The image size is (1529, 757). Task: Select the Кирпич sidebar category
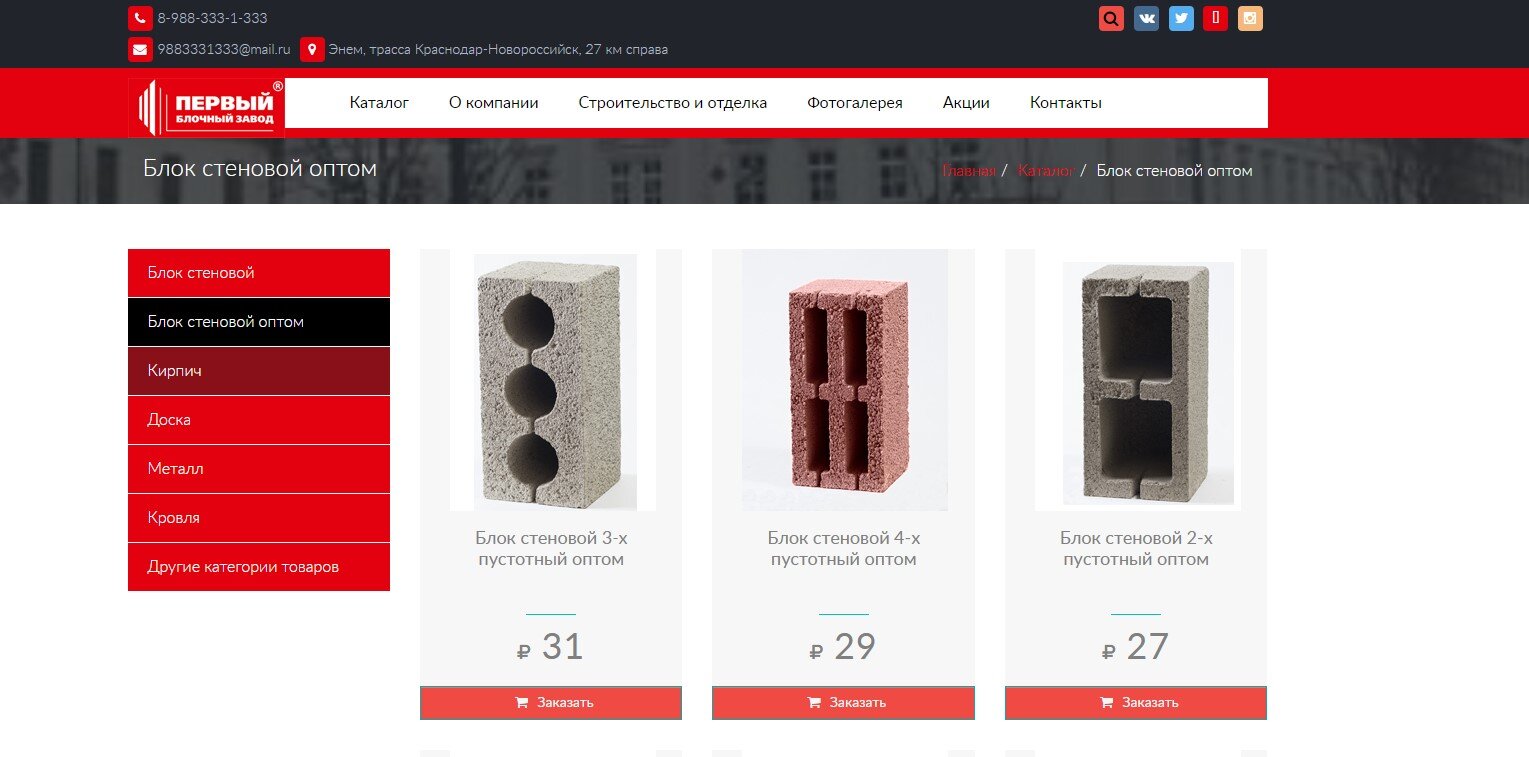tap(259, 371)
